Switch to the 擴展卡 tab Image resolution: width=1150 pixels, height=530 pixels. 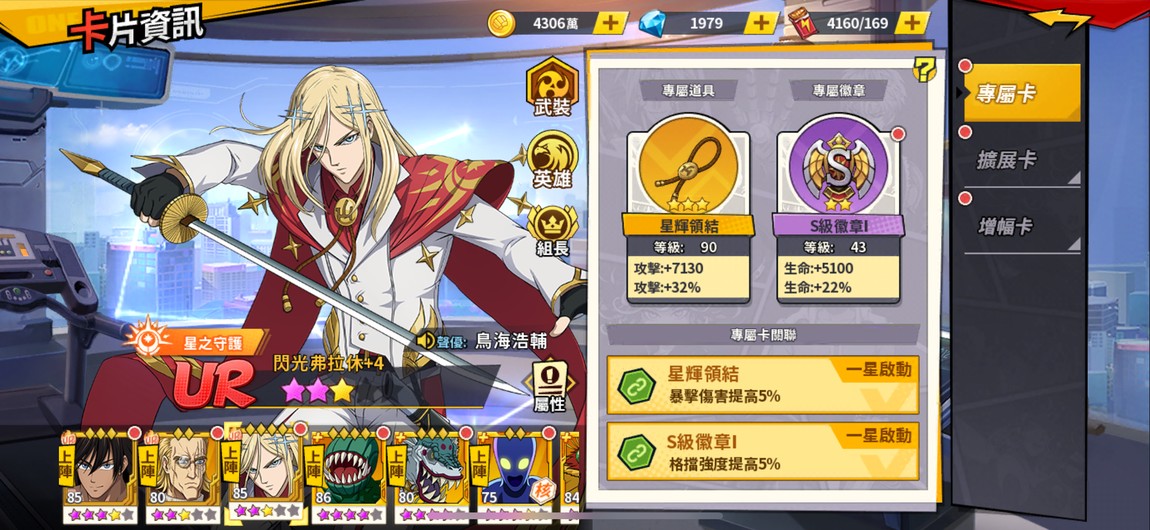(x=1022, y=159)
